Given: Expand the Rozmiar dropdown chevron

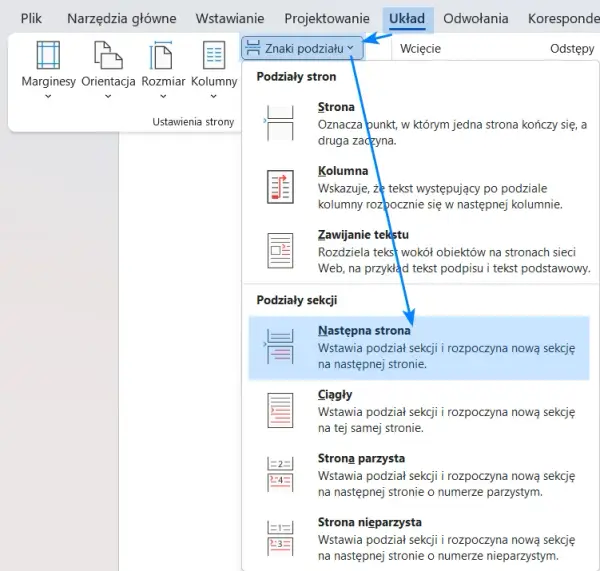Looking at the screenshot, I should coord(163,96).
